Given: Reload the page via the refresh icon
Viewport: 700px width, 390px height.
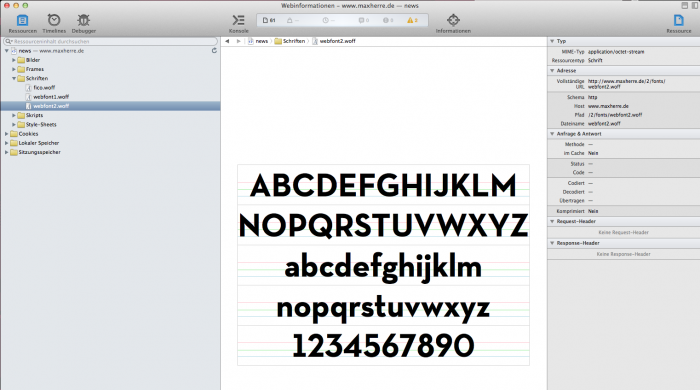Looking at the screenshot, I should click(x=214, y=51).
